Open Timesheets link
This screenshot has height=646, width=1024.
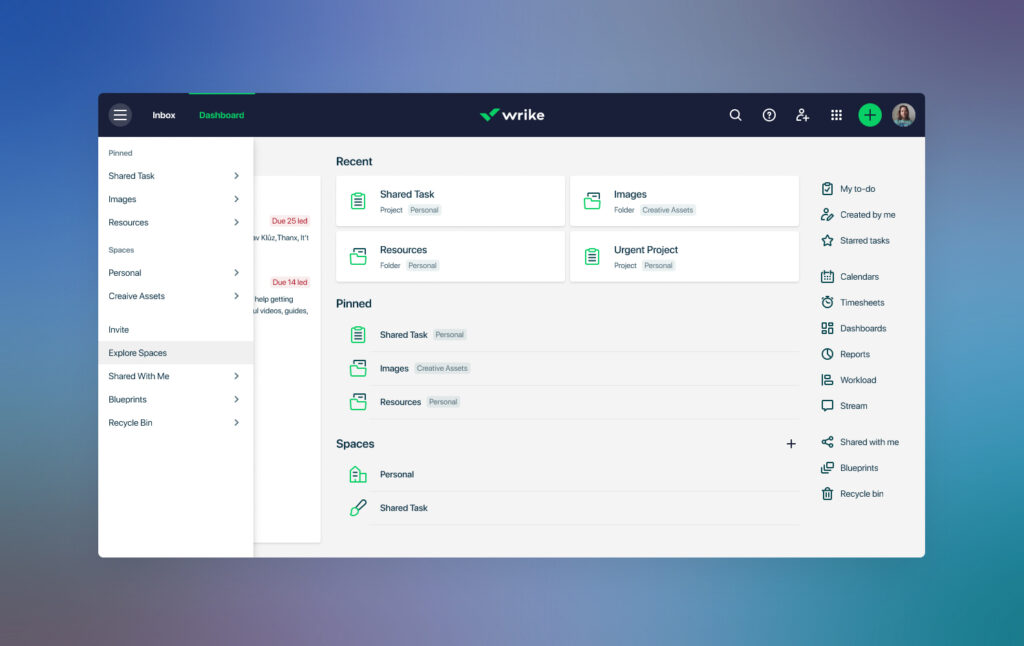[x=862, y=302]
